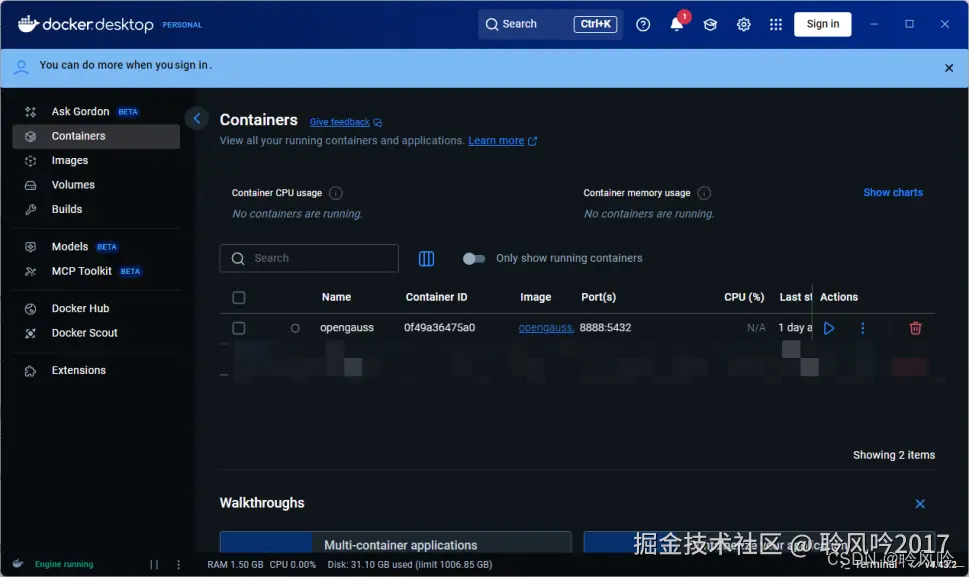Collapse the sidebar with the chevron button
This screenshot has width=969, height=577.
pyautogui.click(x=197, y=119)
